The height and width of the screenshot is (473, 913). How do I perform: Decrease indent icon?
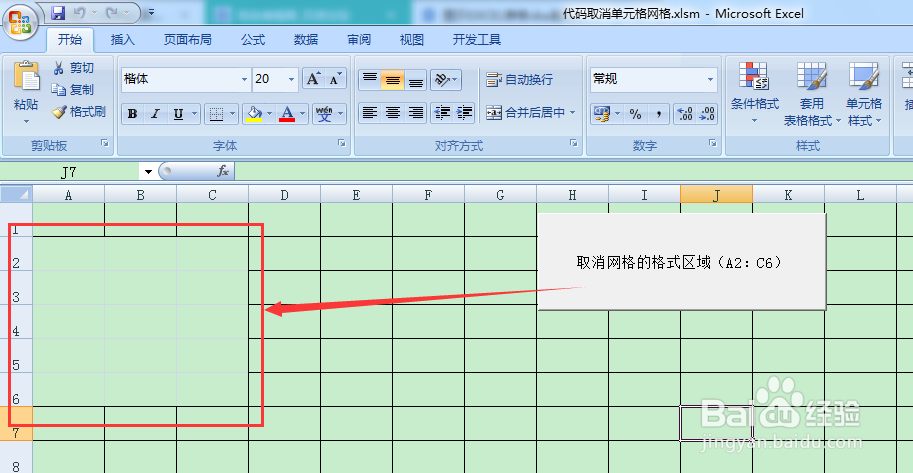point(443,113)
